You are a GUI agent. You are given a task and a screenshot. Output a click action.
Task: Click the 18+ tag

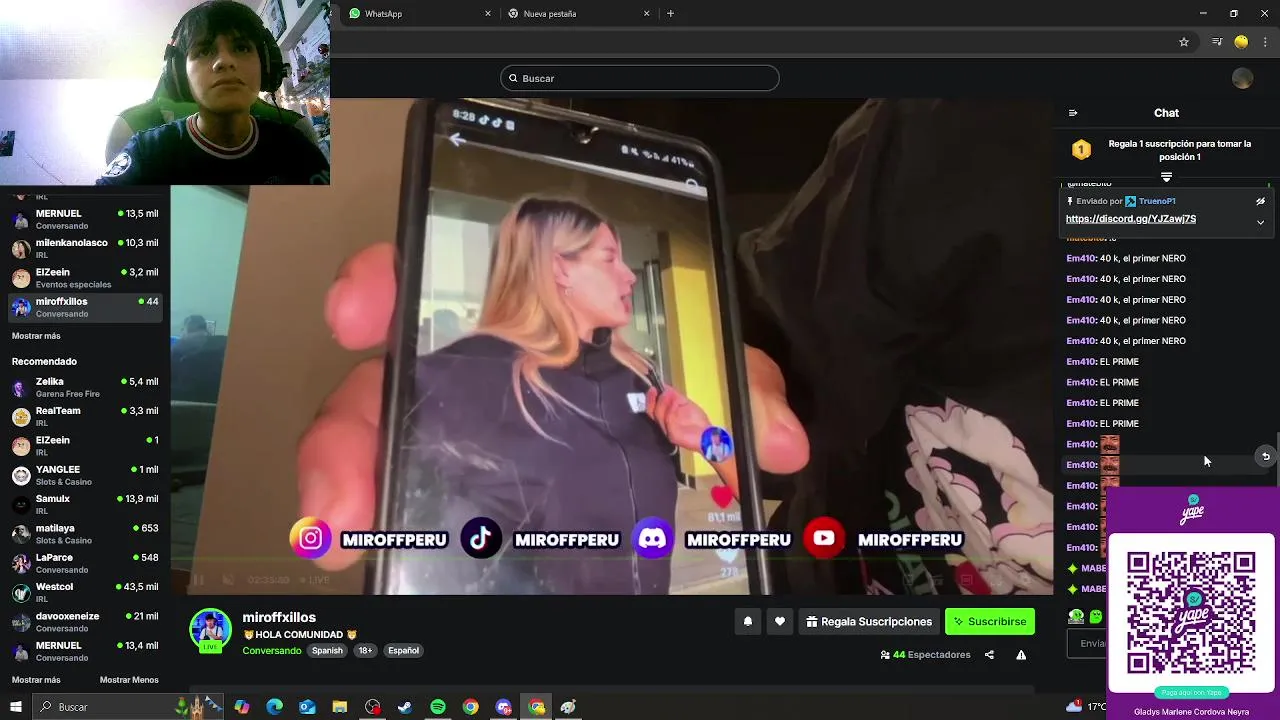coord(365,650)
